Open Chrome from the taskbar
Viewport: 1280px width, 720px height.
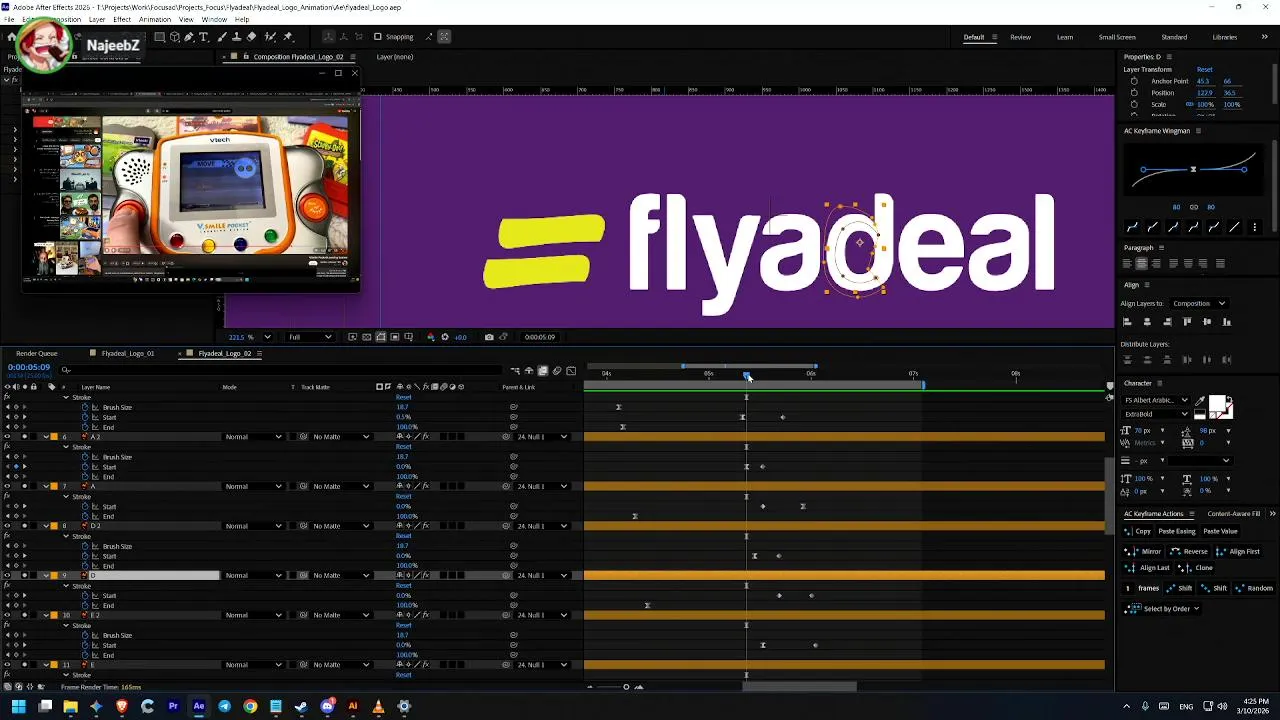click(250, 706)
